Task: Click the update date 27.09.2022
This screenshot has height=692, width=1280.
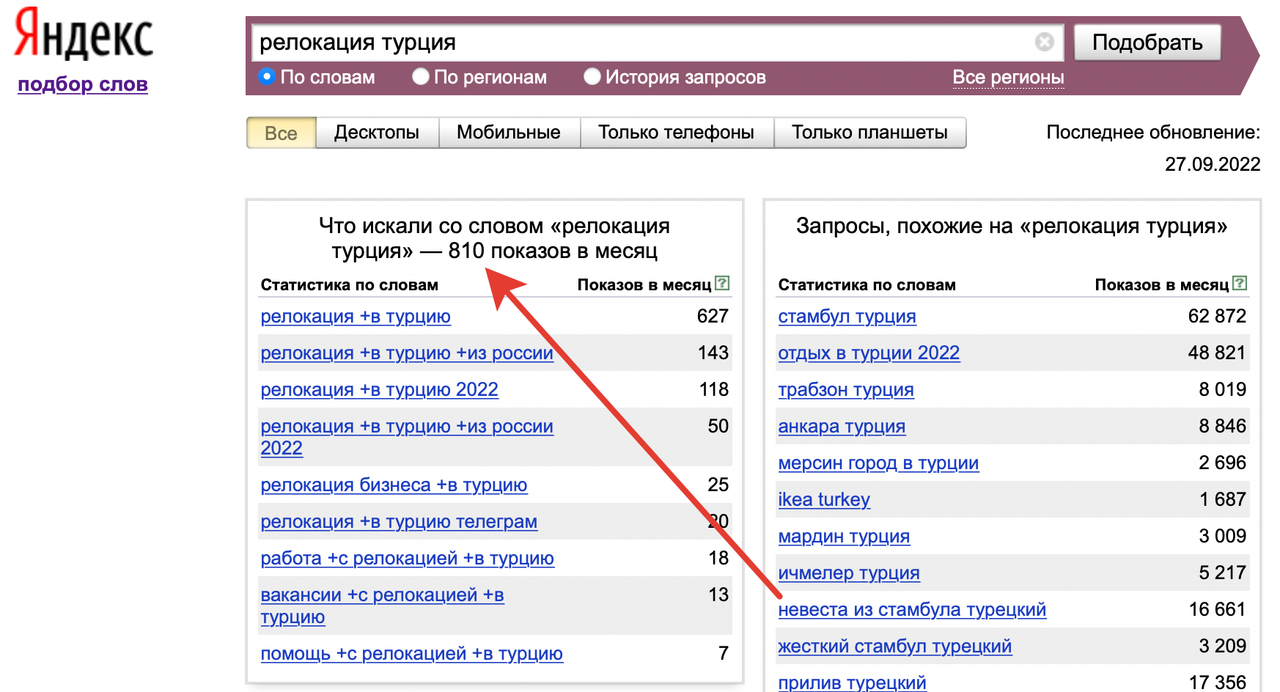Action: (x=1212, y=164)
